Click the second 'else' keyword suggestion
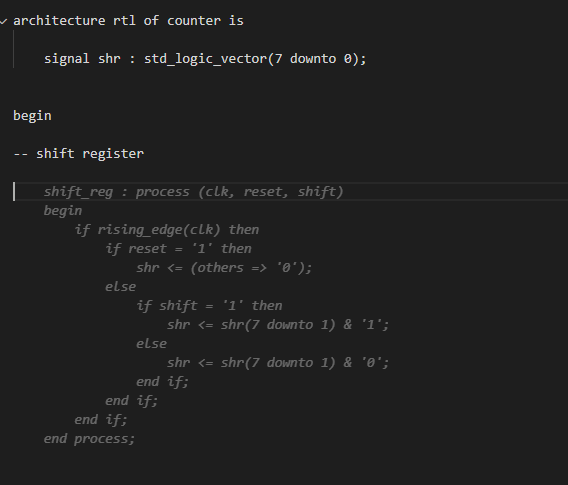 click(x=151, y=344)
